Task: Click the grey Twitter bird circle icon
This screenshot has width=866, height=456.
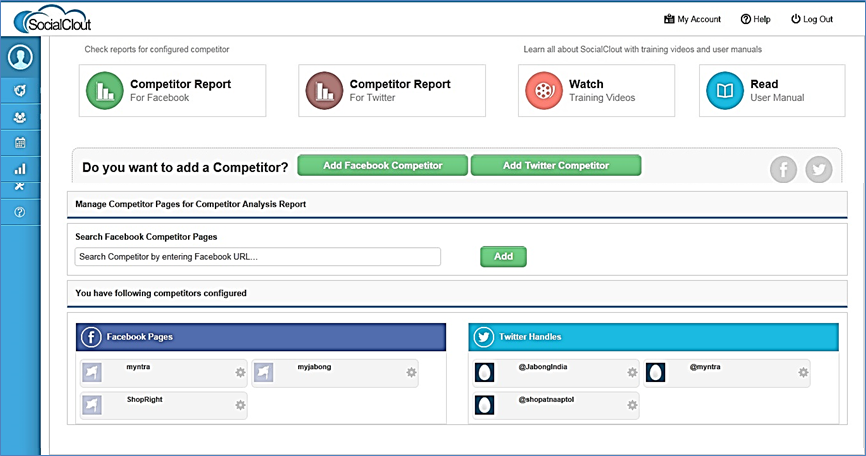Action: 819,169
